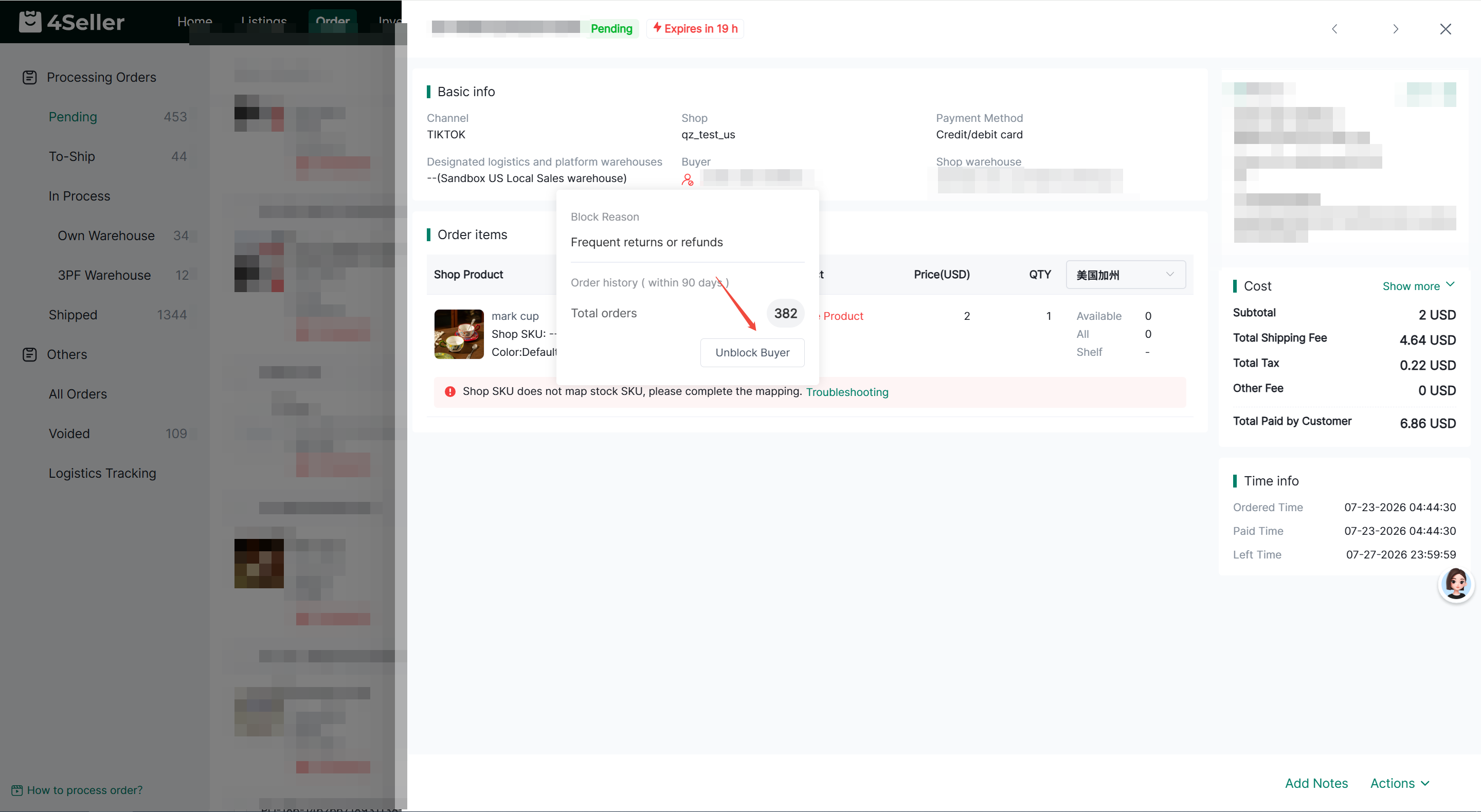Screen dimensions: 1481x812
Task: Open Voided orders
Action: [x=69, y=434]
